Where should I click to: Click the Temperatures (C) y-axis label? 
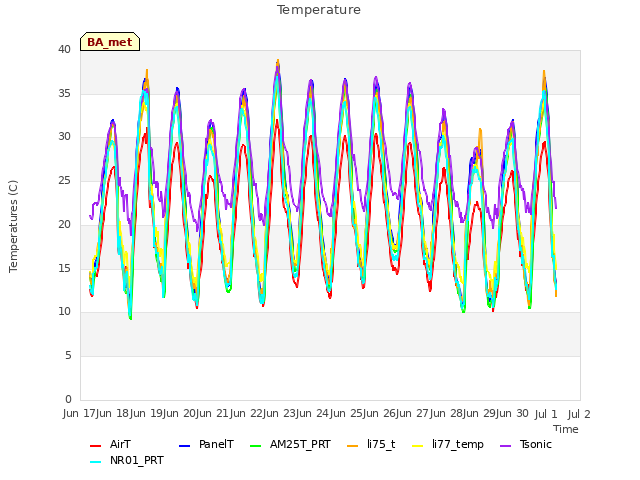13,226
